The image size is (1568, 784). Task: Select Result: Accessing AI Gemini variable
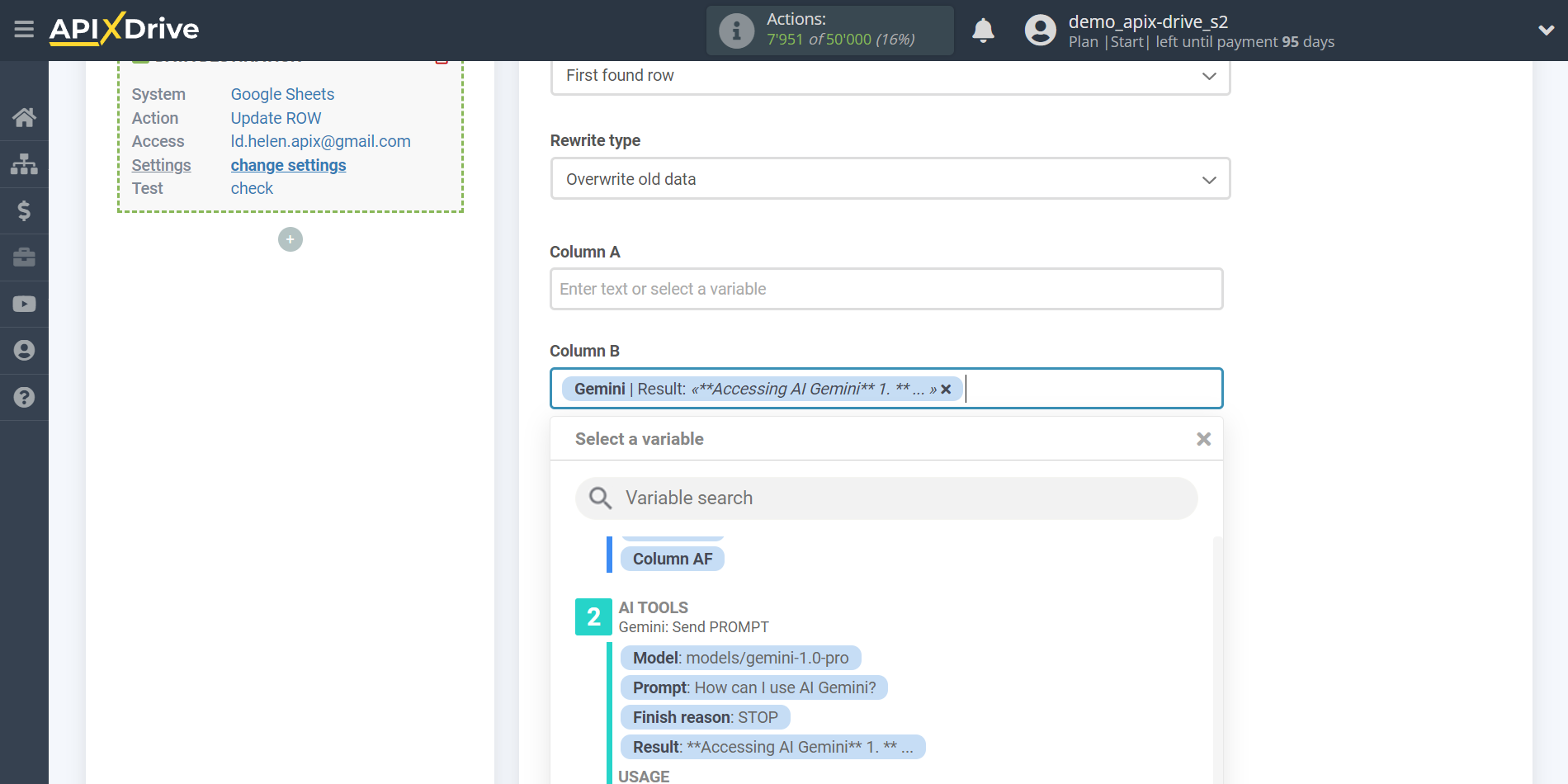[772, 747]
